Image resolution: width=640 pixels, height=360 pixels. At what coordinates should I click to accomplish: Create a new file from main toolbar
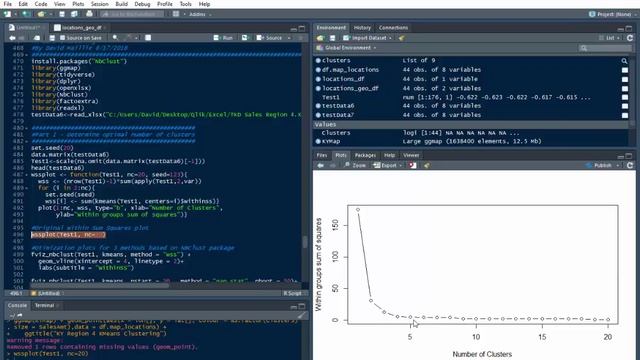pyautogui.click(x=7, y=14)
